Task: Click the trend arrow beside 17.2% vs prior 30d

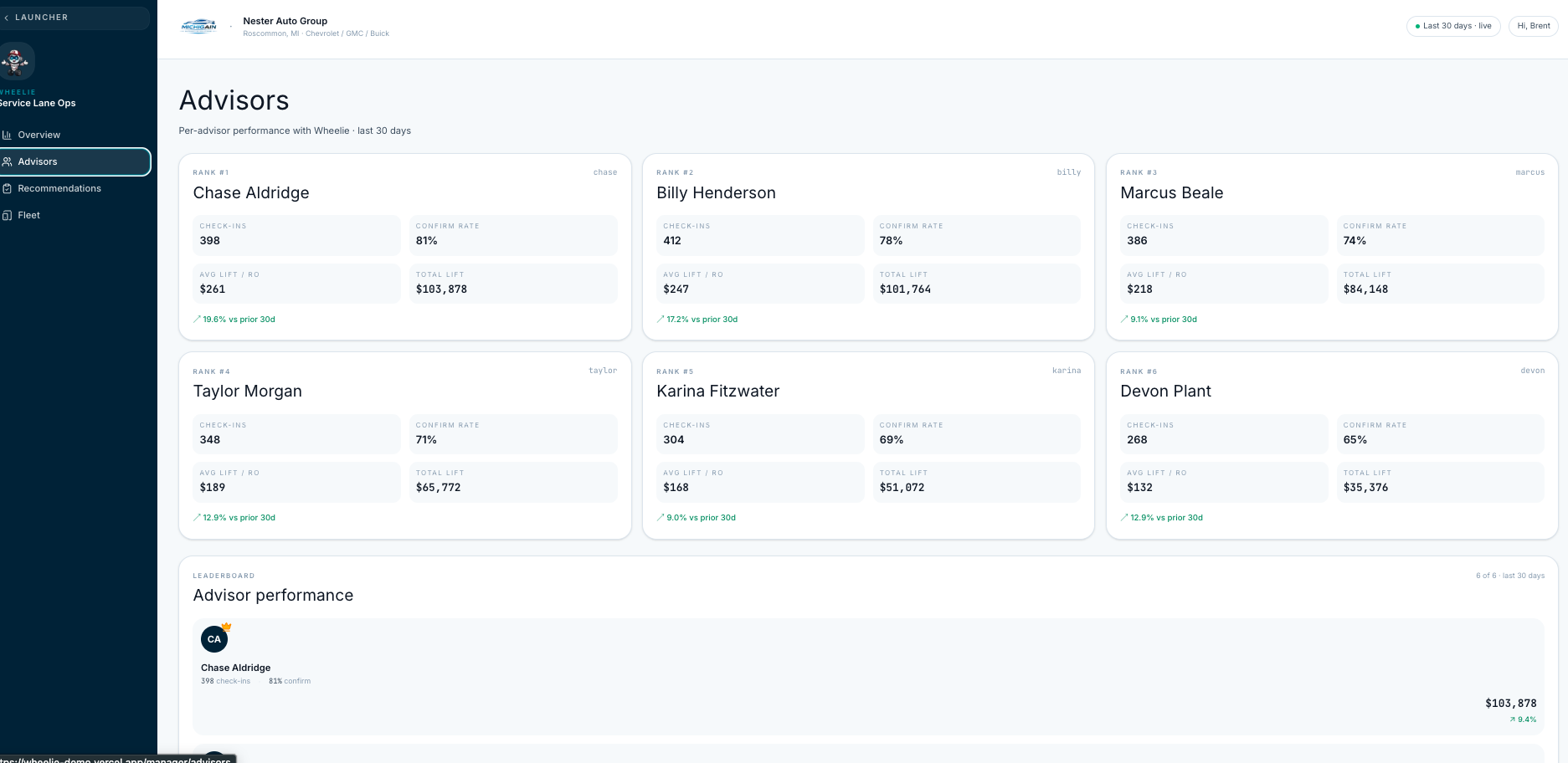Action: [661, 320]
